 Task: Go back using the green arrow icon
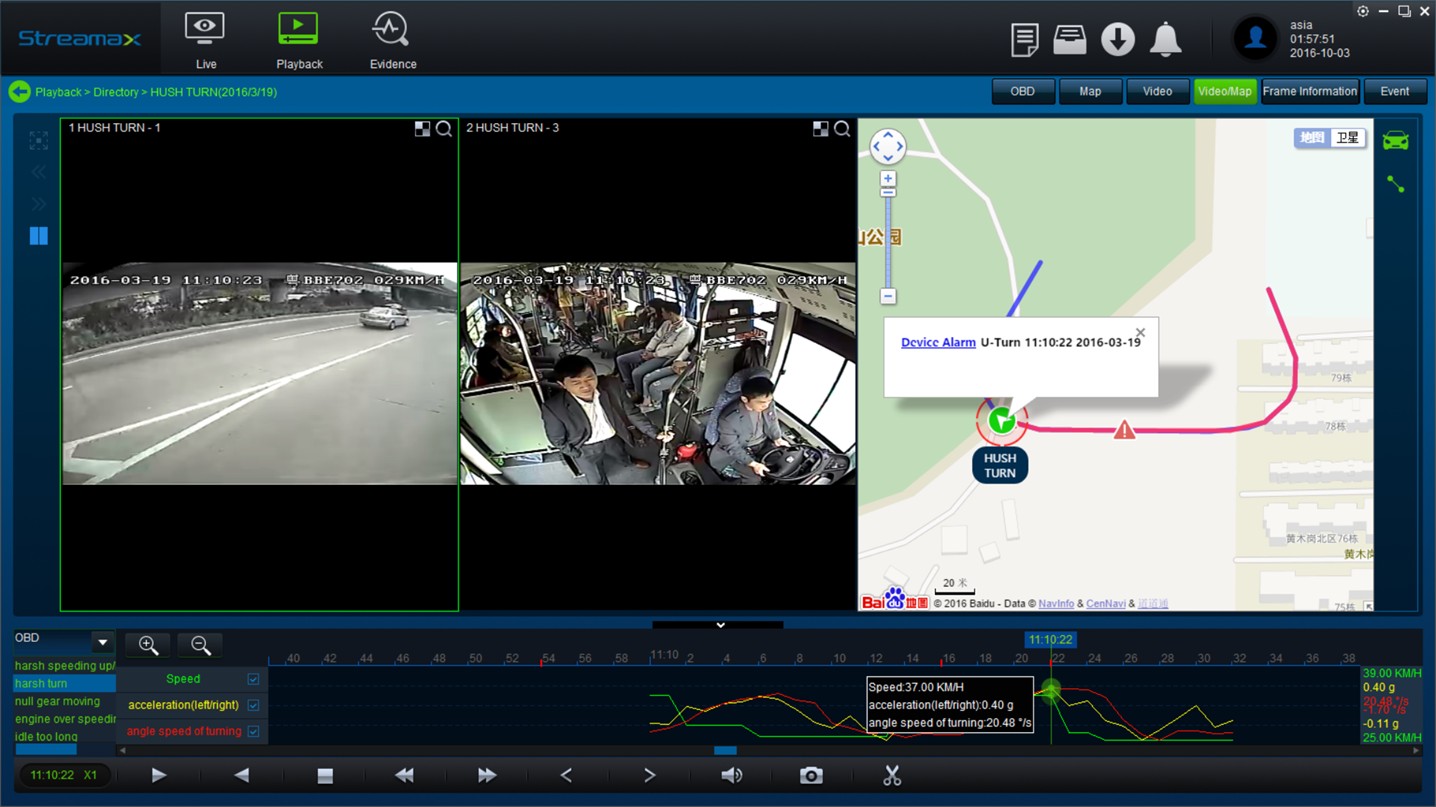[x=19, y=92]
